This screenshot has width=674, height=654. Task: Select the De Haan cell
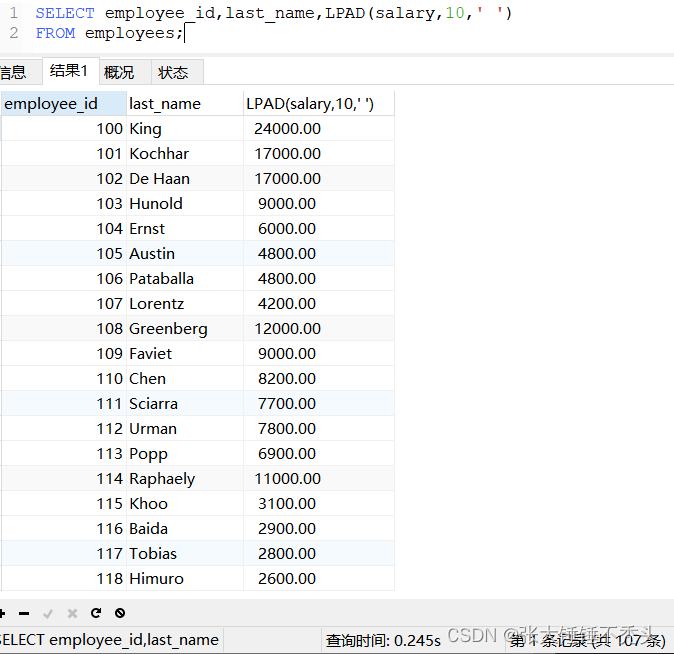click(x=185, y=178)
